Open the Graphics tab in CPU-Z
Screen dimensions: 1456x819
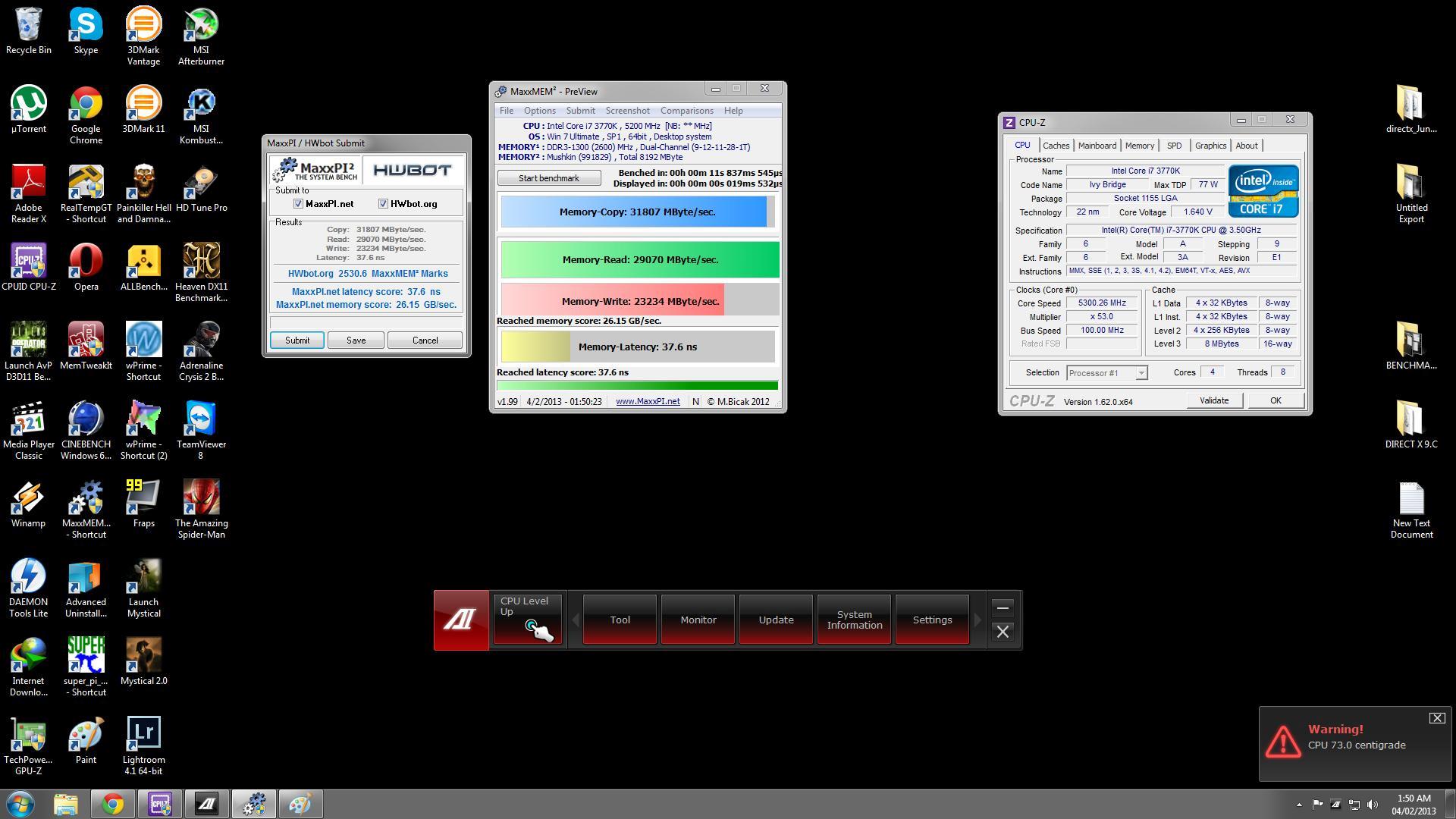click(1210, 146)
